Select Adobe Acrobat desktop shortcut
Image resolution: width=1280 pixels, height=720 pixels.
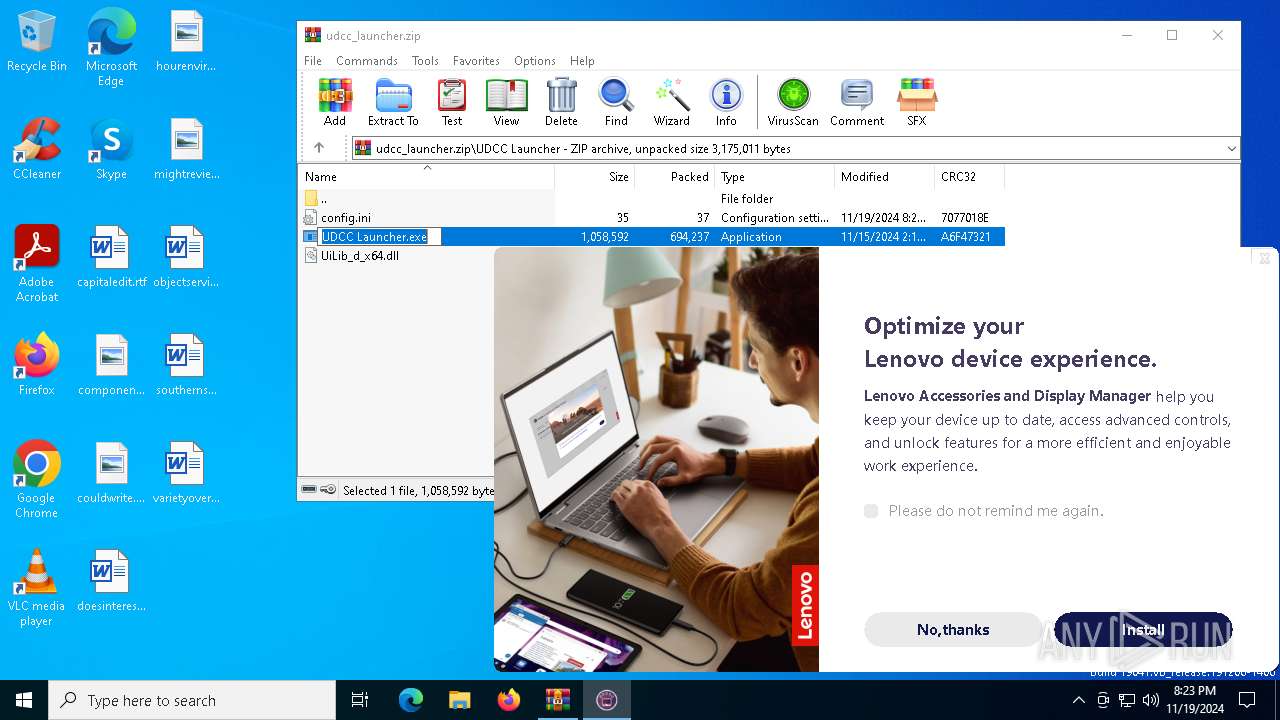(37, 264)
